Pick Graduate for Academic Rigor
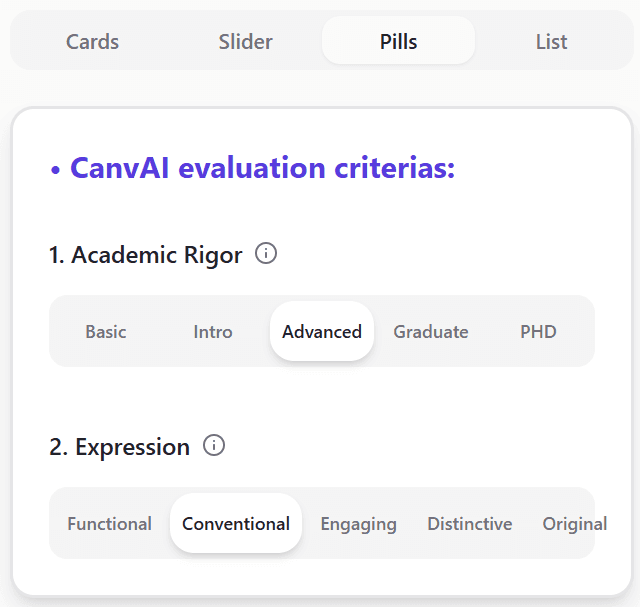 pyautogui.click(x=431, y=332)
